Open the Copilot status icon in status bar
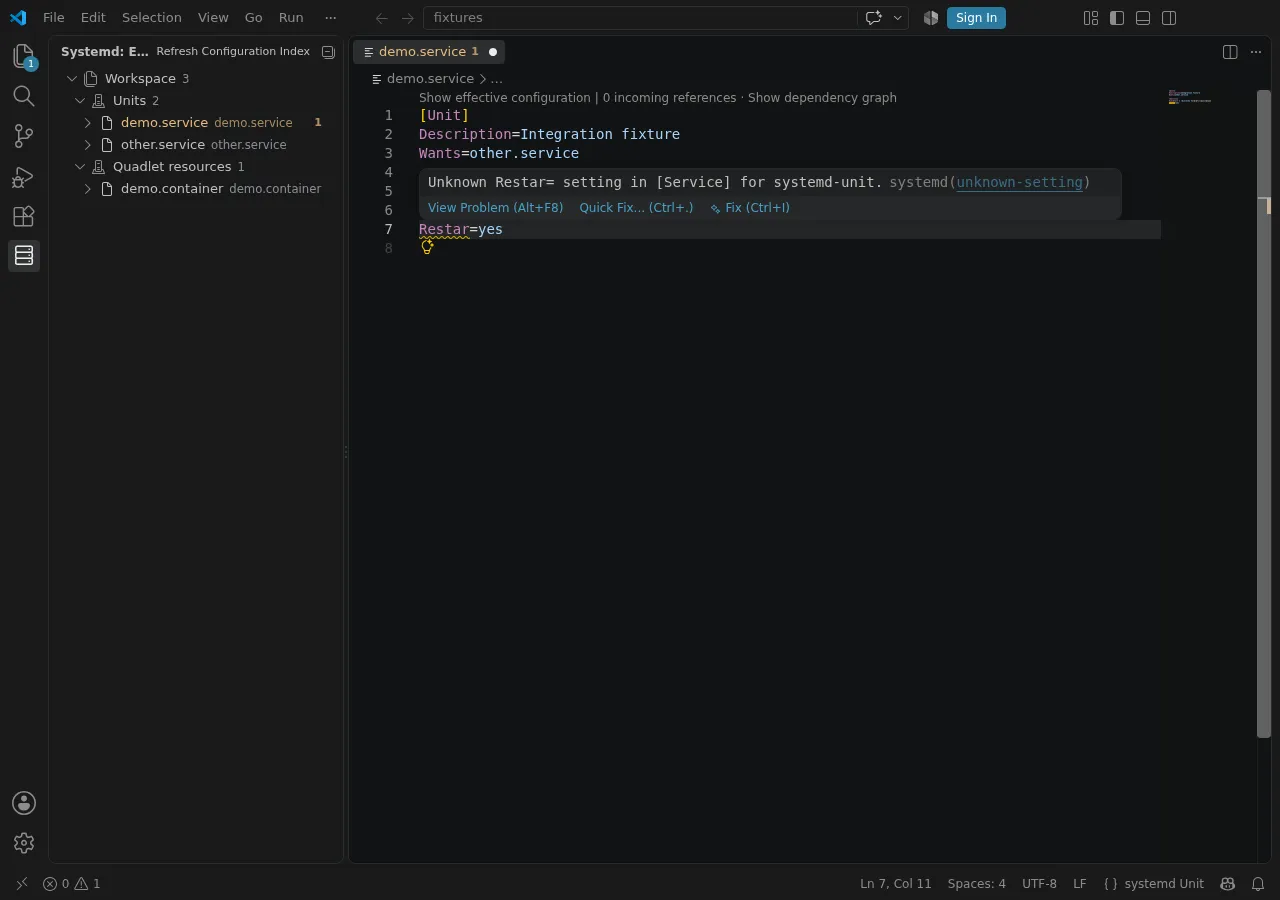Viewport: 1280px width, 900px height. pos(1227,884)
